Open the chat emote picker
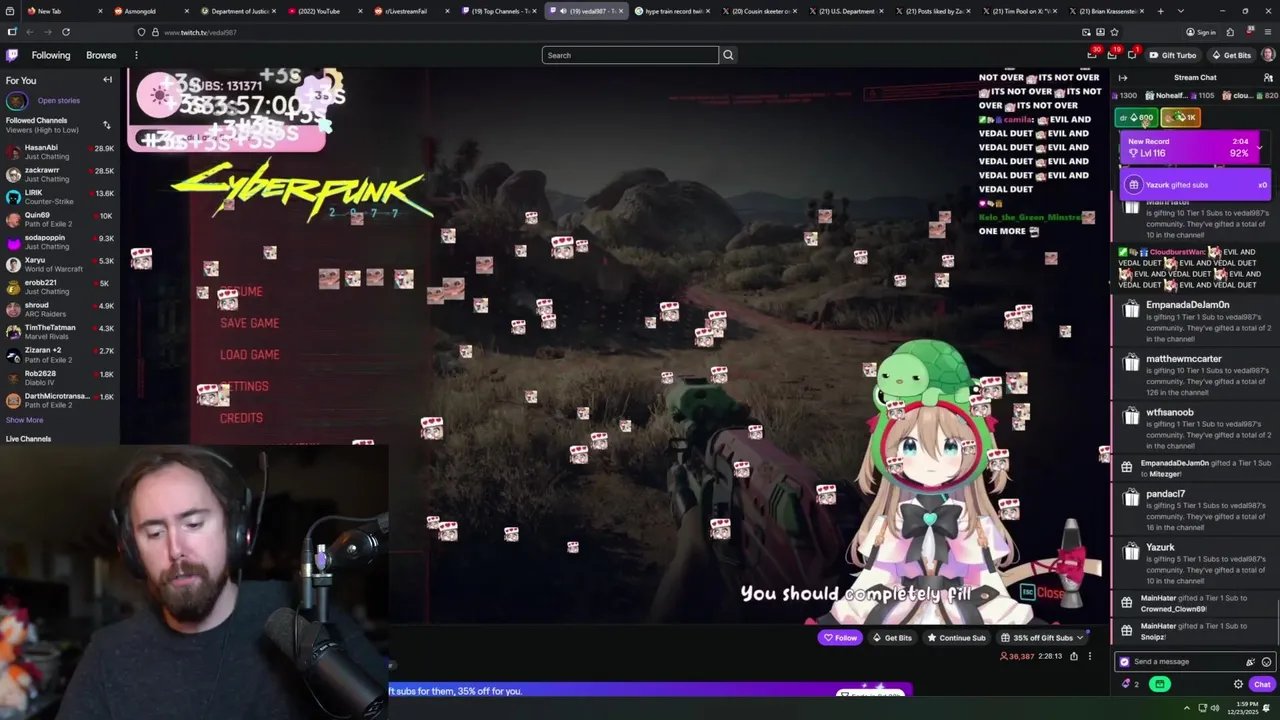The width and height of the screenshot is (1280, 720). (1266, 662)
